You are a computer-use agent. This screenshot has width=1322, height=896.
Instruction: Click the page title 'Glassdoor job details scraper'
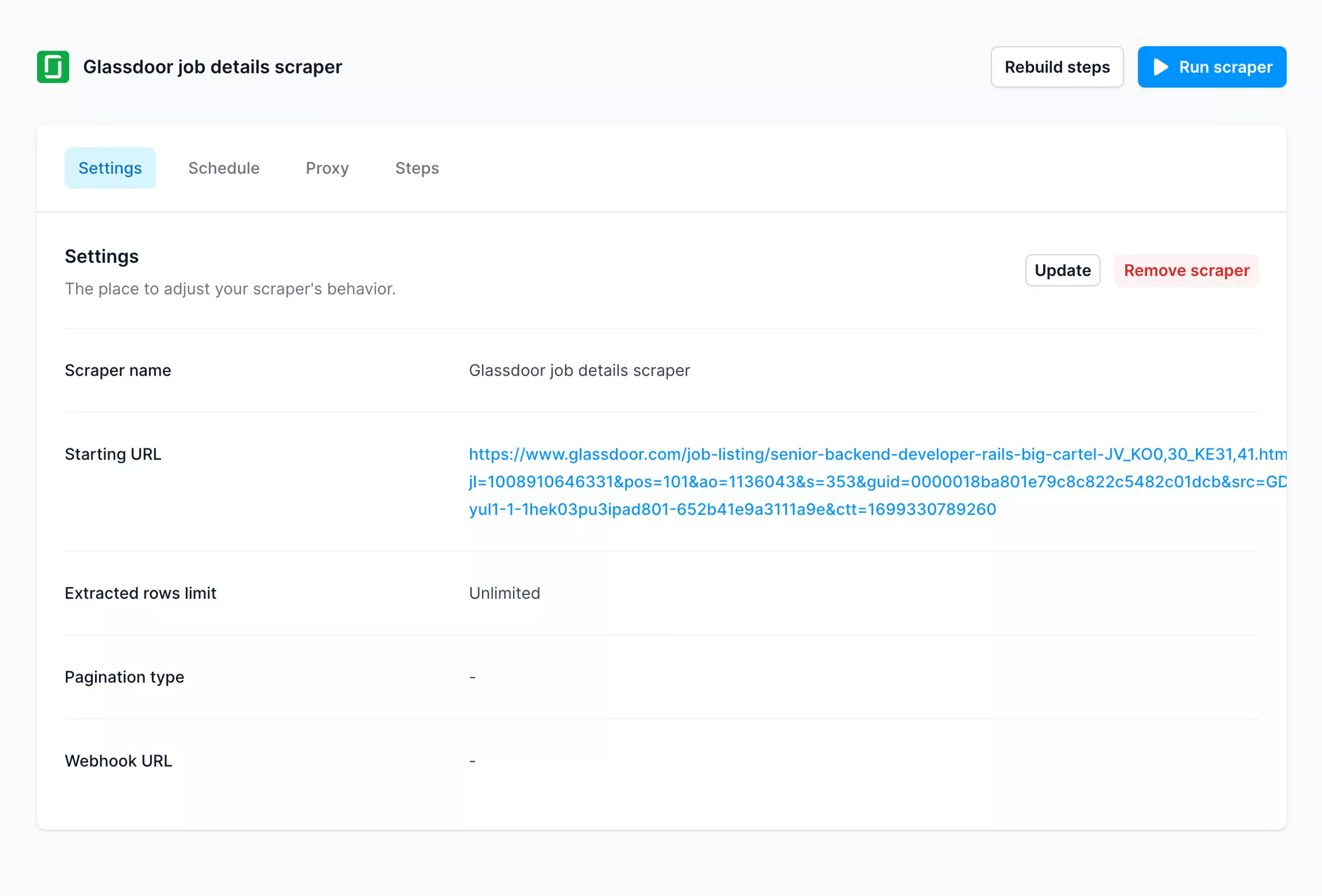(x=212, y=67)
